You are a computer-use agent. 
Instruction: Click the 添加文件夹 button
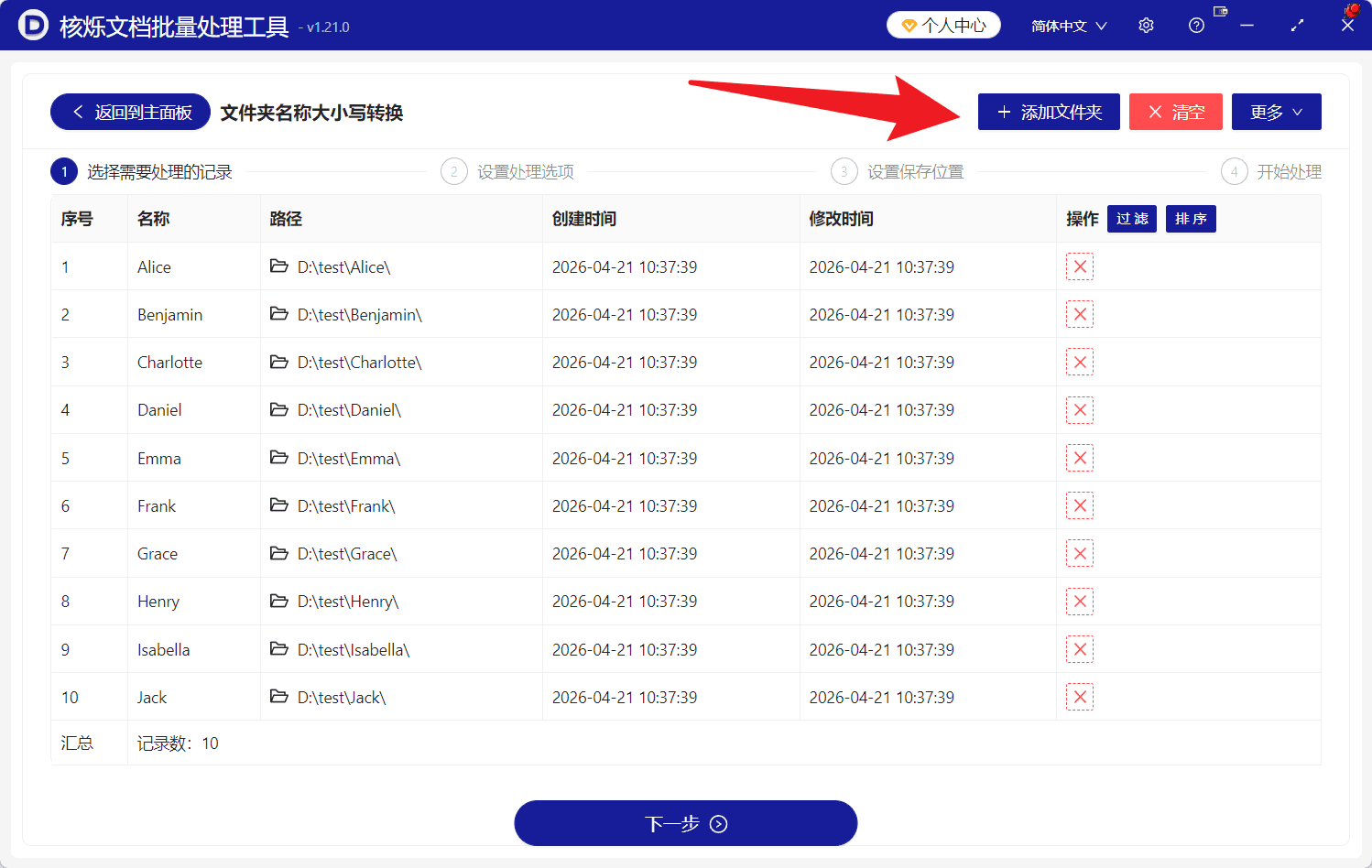point(1049,112)
